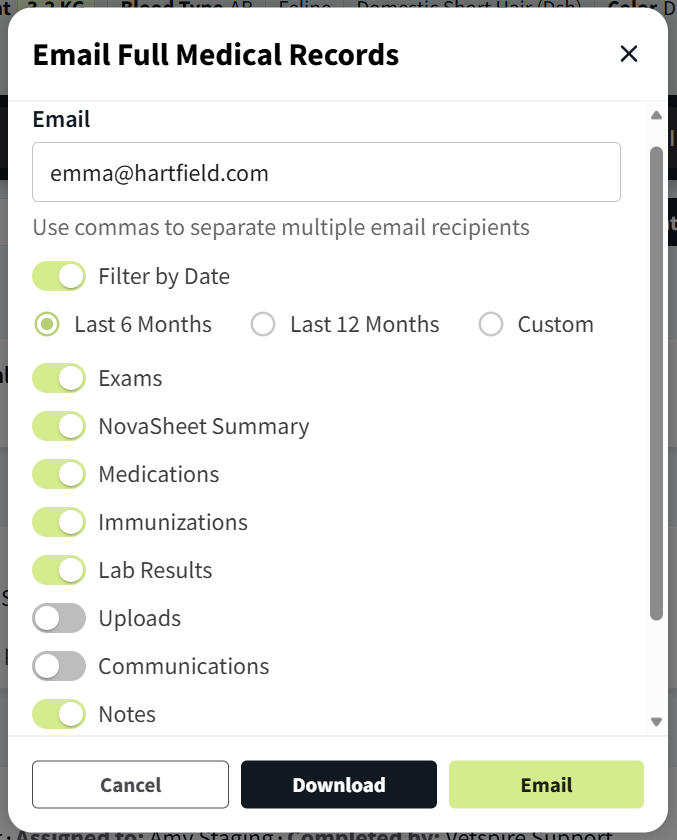Choose the Custom date range option

point(491,324)
